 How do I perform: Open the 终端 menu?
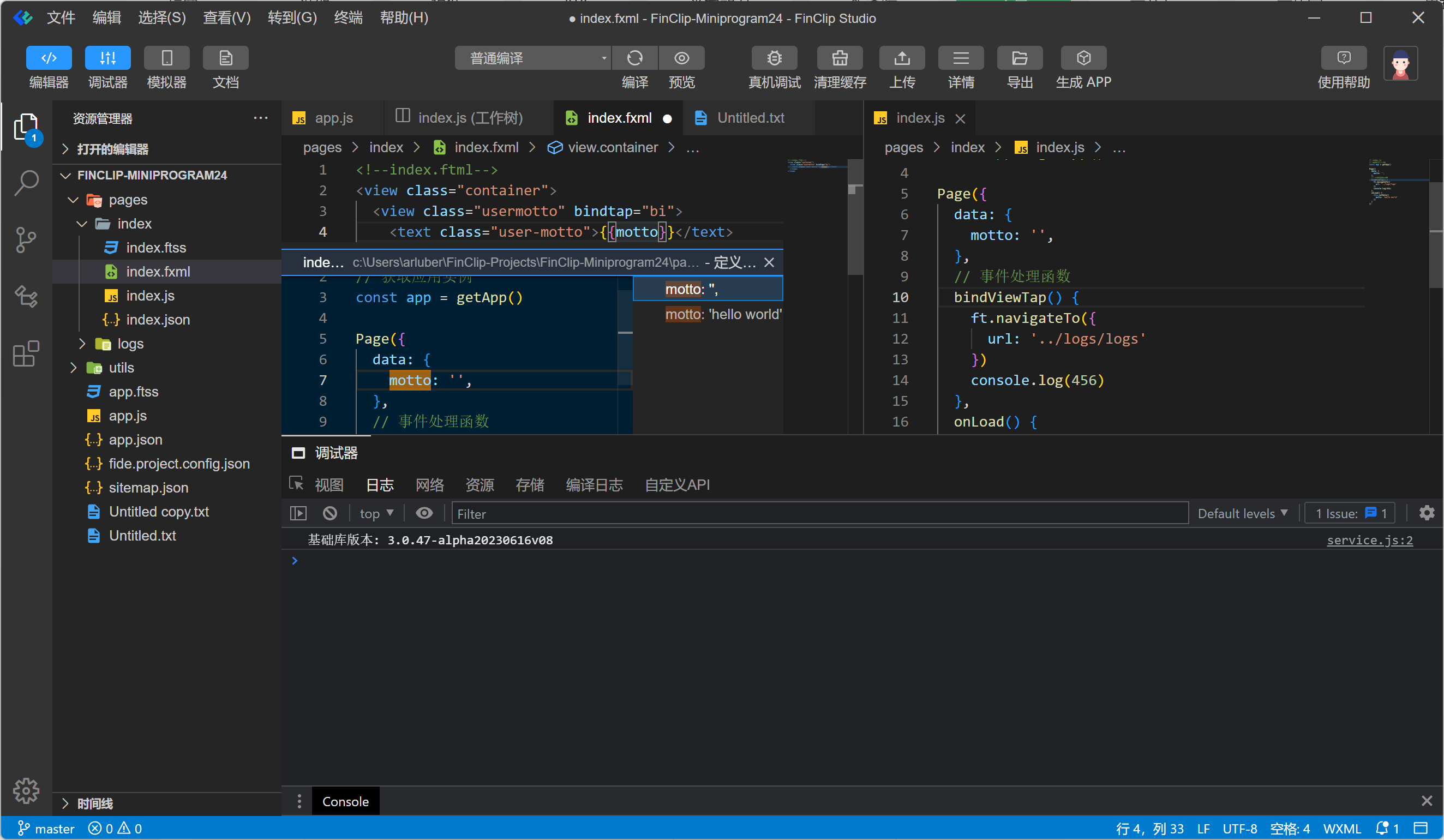(x=348, y=18)
